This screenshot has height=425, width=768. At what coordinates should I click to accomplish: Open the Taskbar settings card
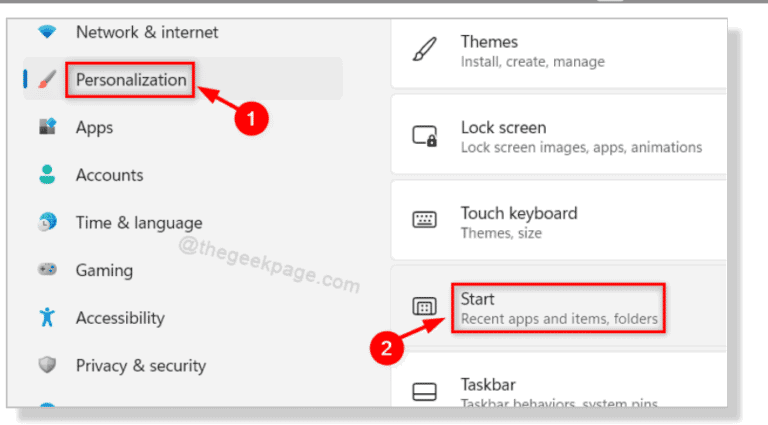[559, 379]
